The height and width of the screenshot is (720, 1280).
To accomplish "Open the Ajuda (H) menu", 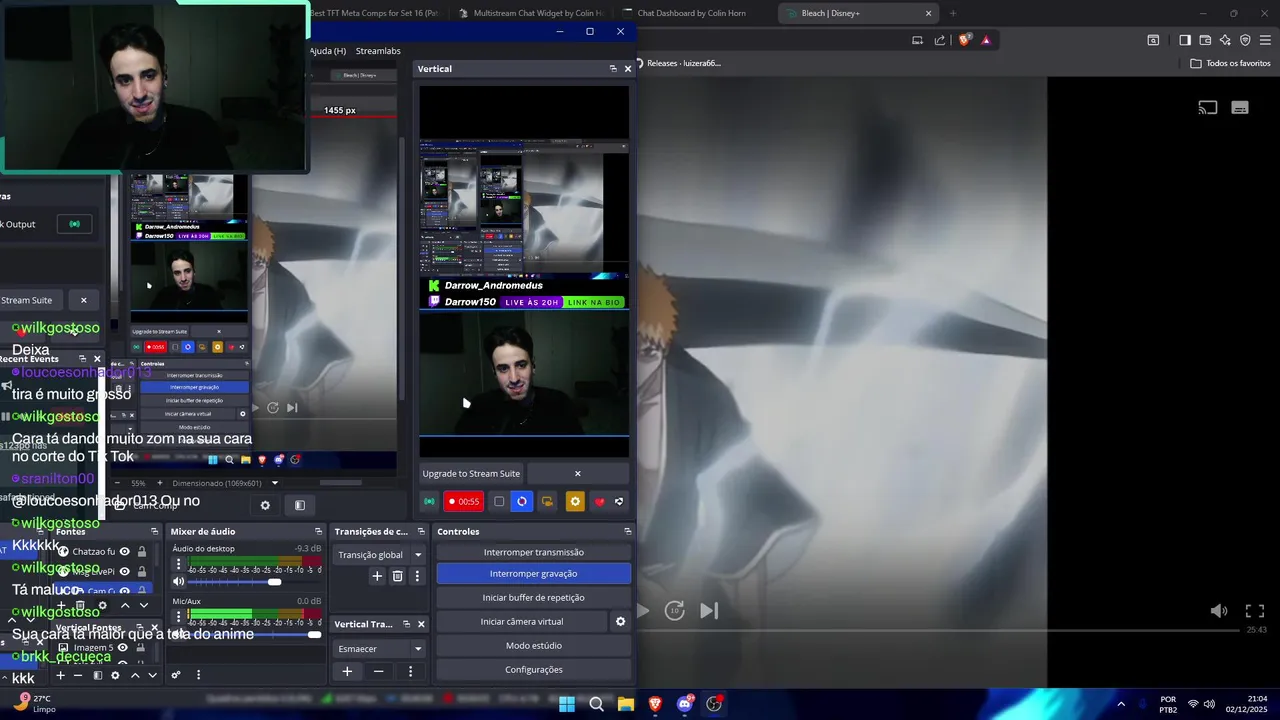I will (328, 51).
